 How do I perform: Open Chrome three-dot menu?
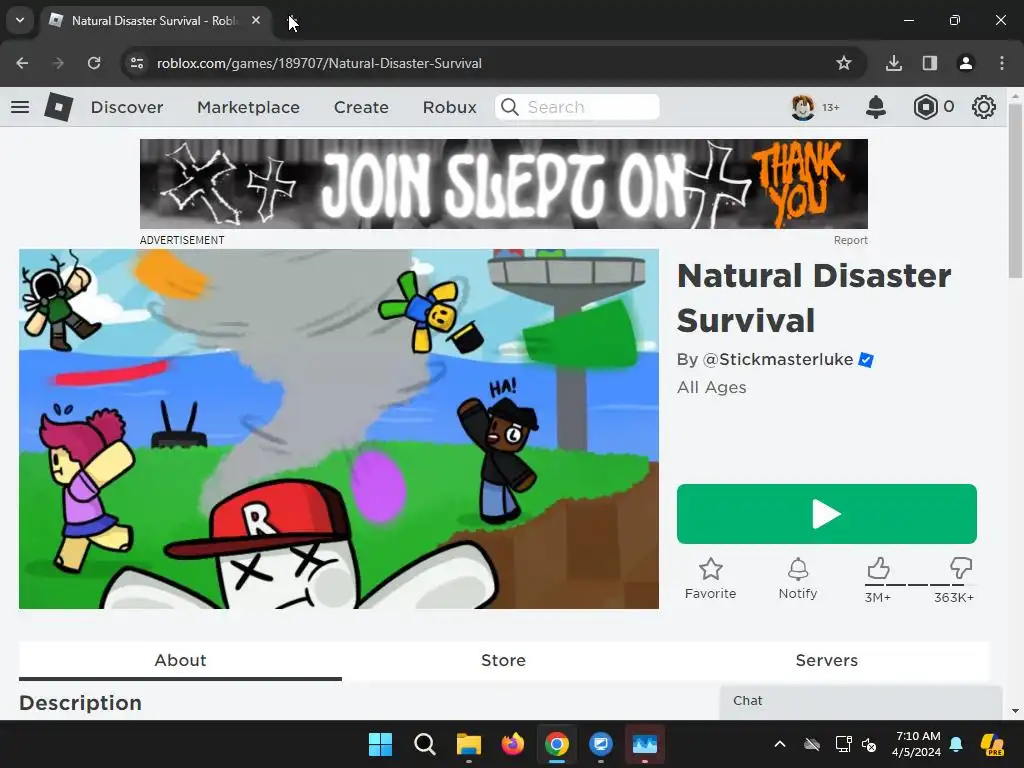click(x=1002, y=63)
